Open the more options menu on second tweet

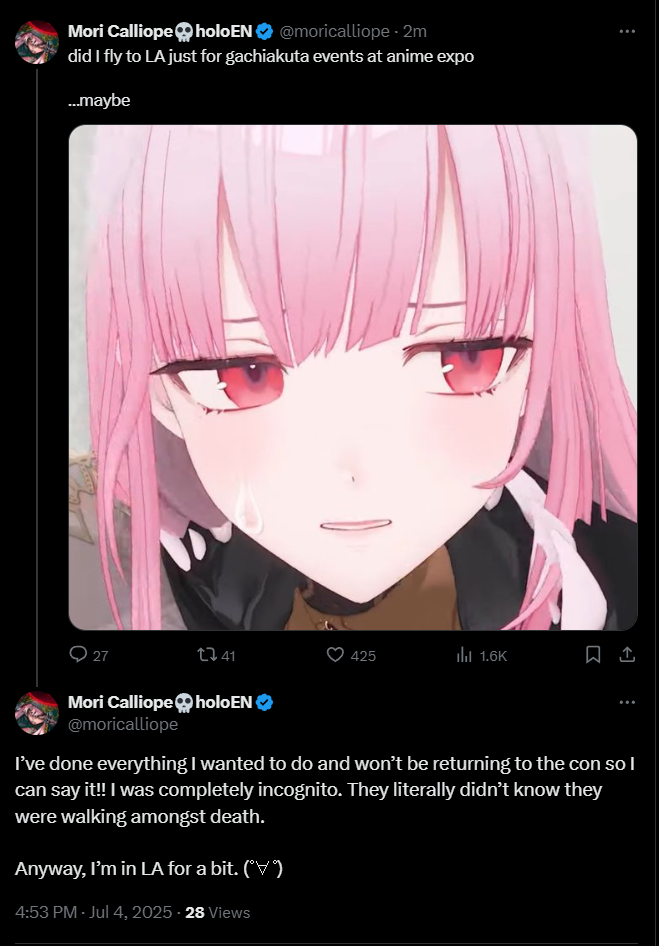click(x=627, y=702)
